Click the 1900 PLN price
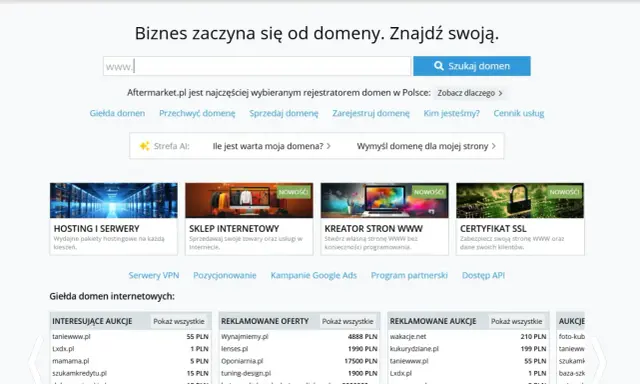The image size is (640, 384). click(x=362, y=373)
